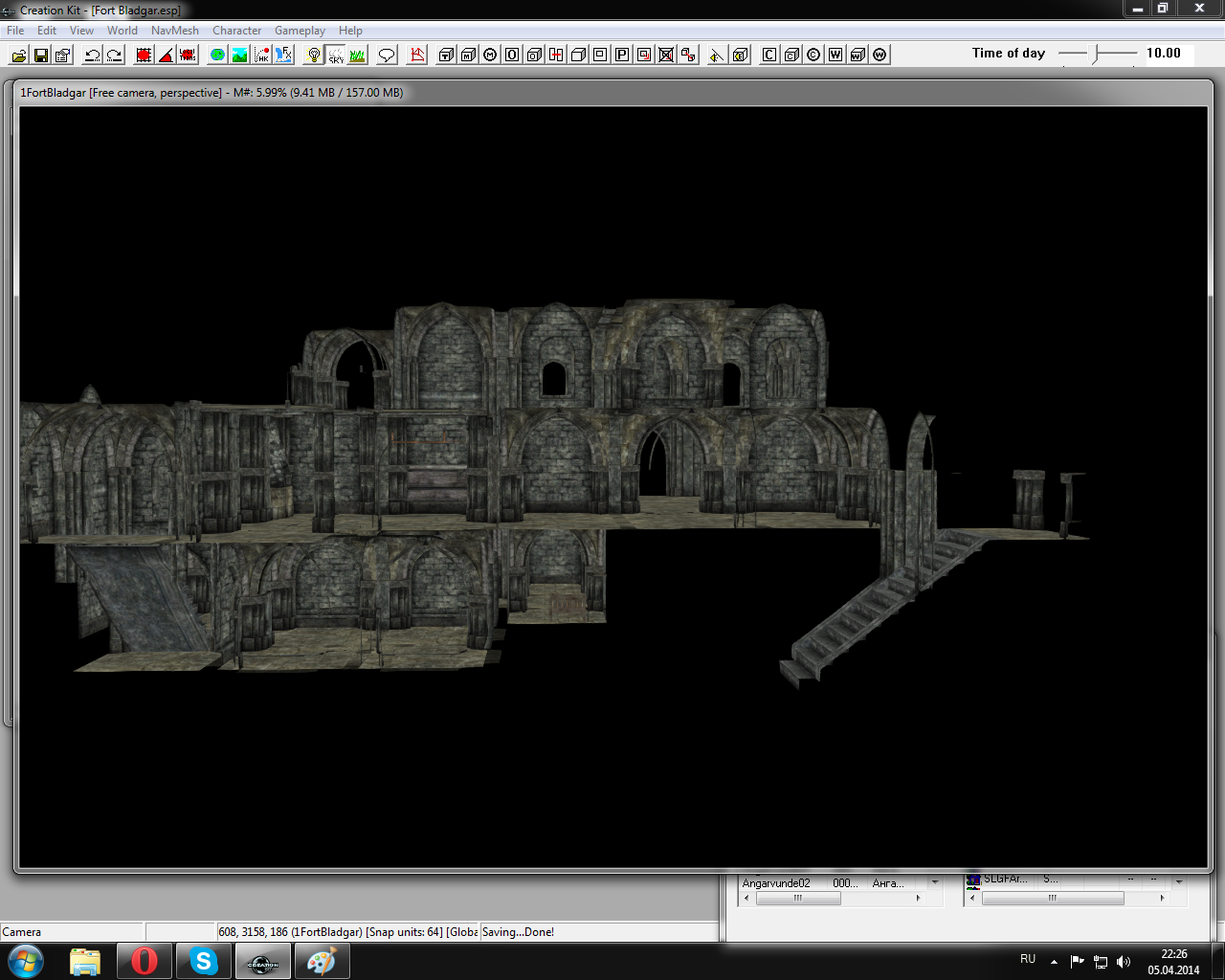The height and width of the screenshot is (980, 1225).
Task: Open Skype from the taskbar
Action: tap(204, 961)
